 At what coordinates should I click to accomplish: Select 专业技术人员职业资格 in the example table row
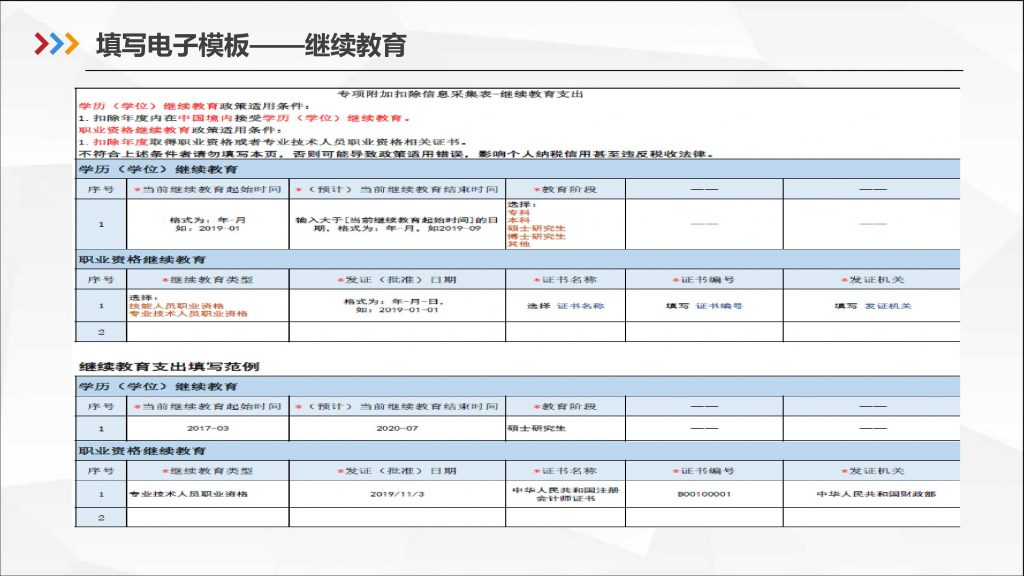(x=188, y=494)
